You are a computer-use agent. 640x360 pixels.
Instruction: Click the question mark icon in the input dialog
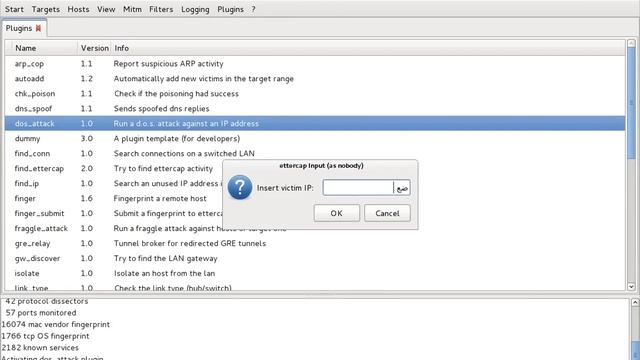(240, 187)
